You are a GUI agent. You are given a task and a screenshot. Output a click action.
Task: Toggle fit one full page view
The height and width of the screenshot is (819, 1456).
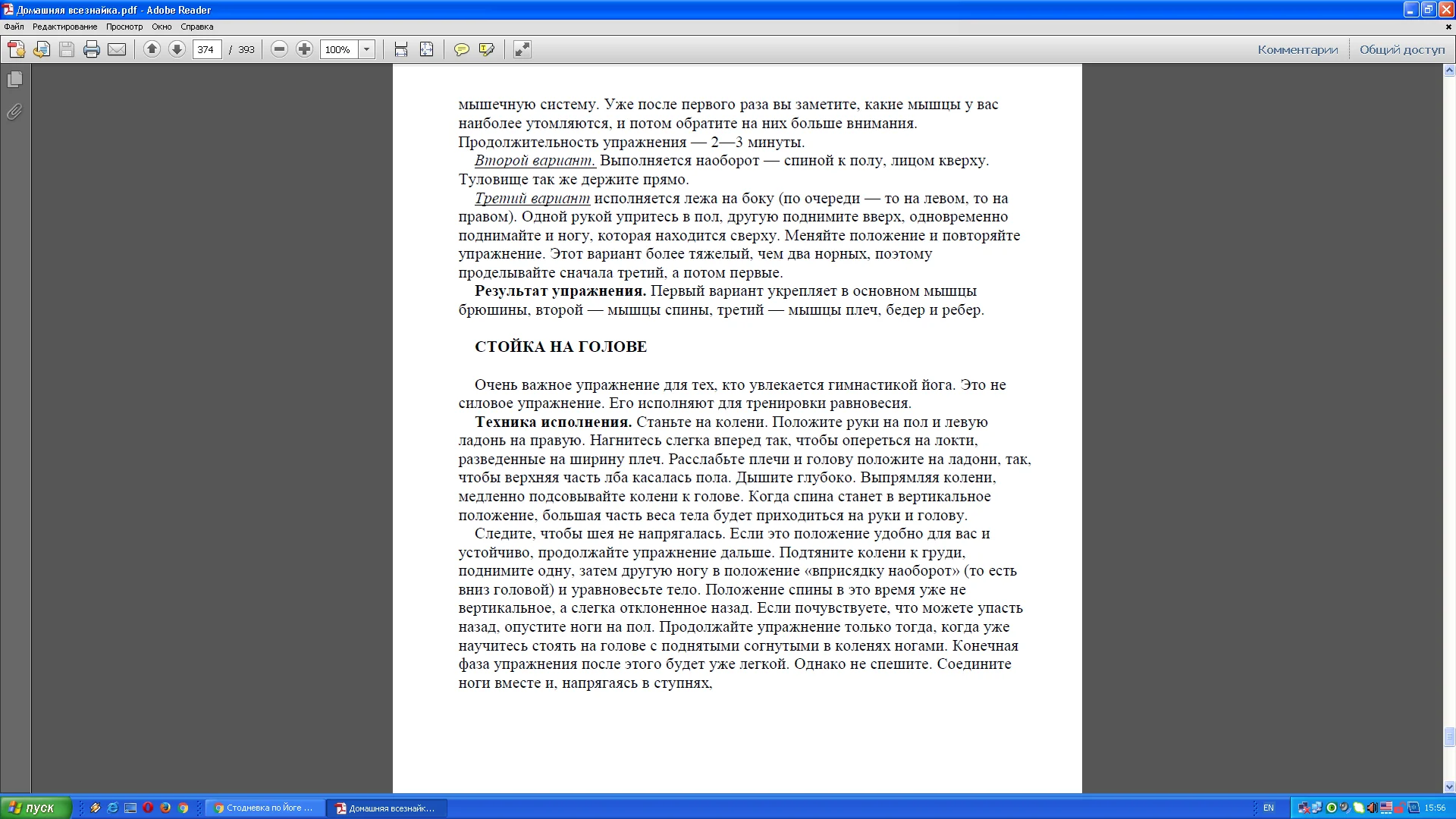tap(427, 49)
